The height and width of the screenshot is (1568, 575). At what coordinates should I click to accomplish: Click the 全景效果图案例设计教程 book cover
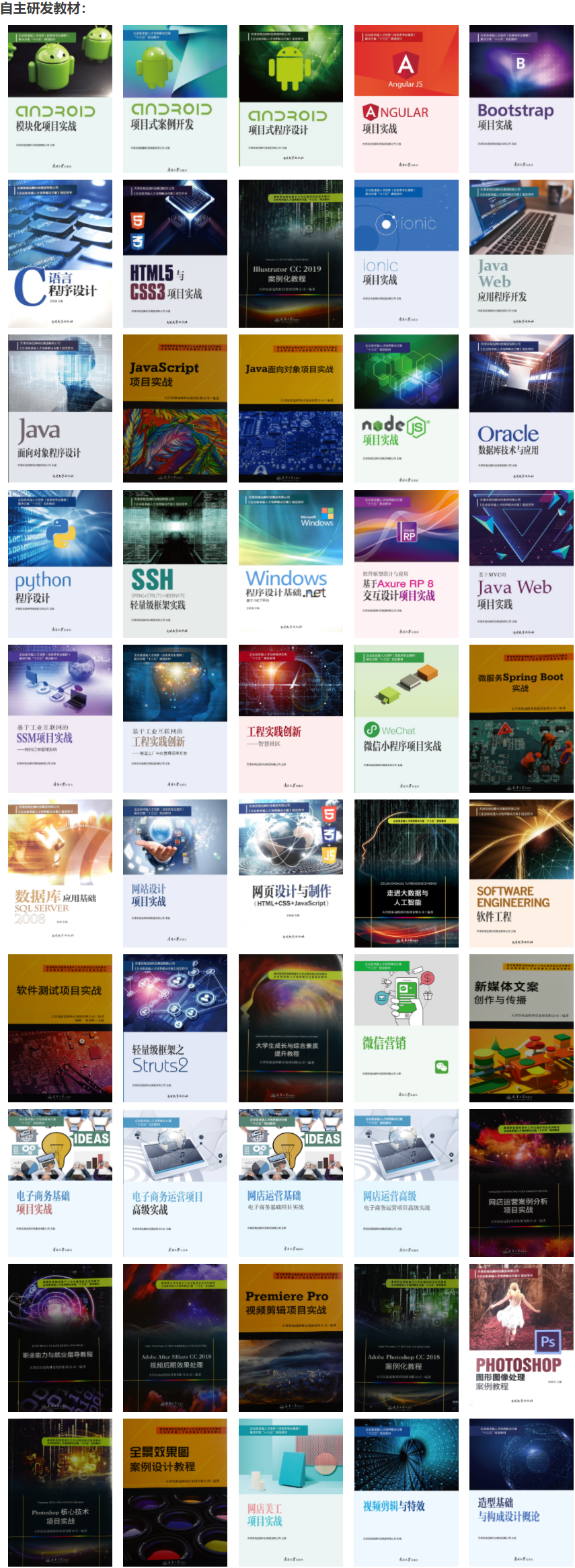tap(175, 1493)
